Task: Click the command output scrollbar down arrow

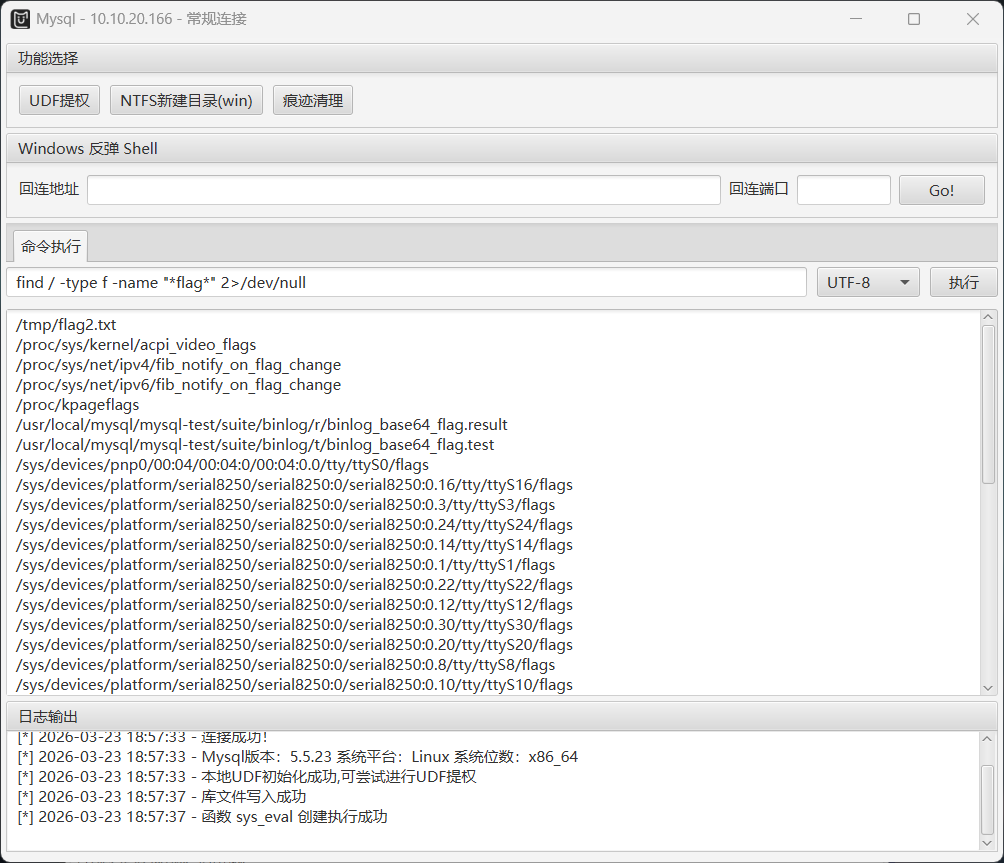Action: (988, 687)
